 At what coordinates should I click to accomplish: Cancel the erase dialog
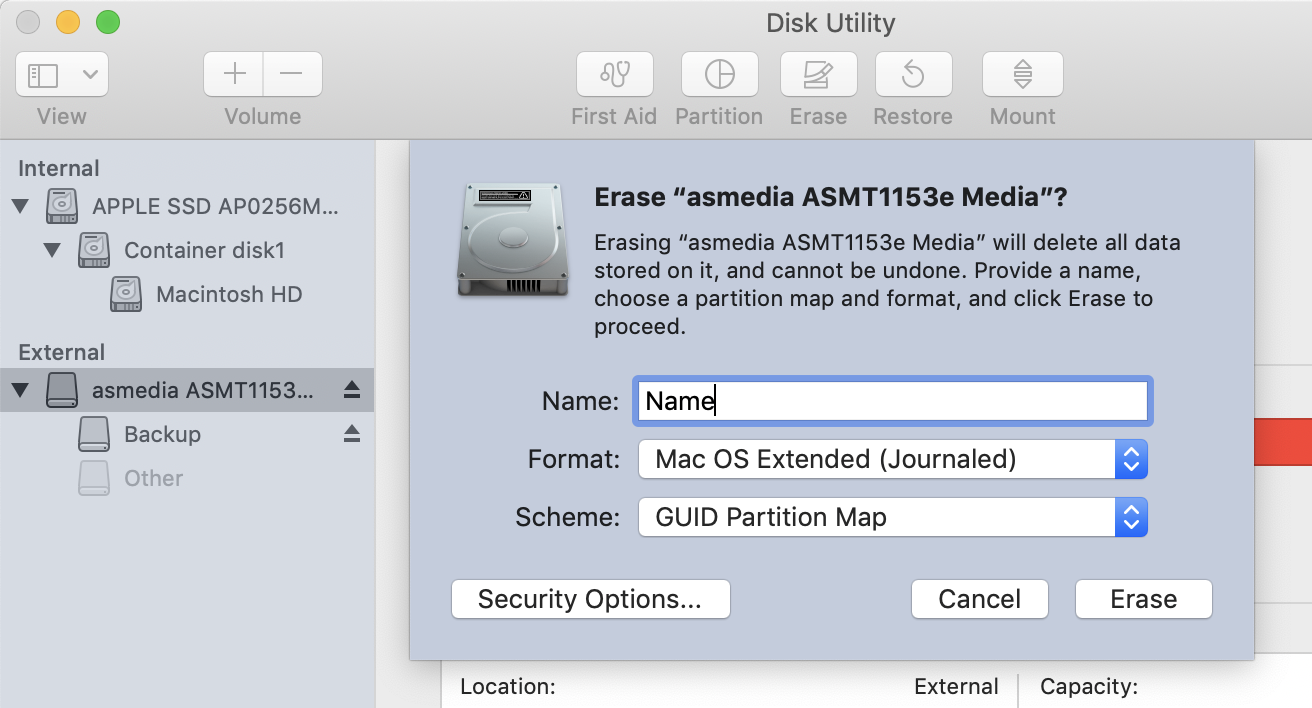979,599
